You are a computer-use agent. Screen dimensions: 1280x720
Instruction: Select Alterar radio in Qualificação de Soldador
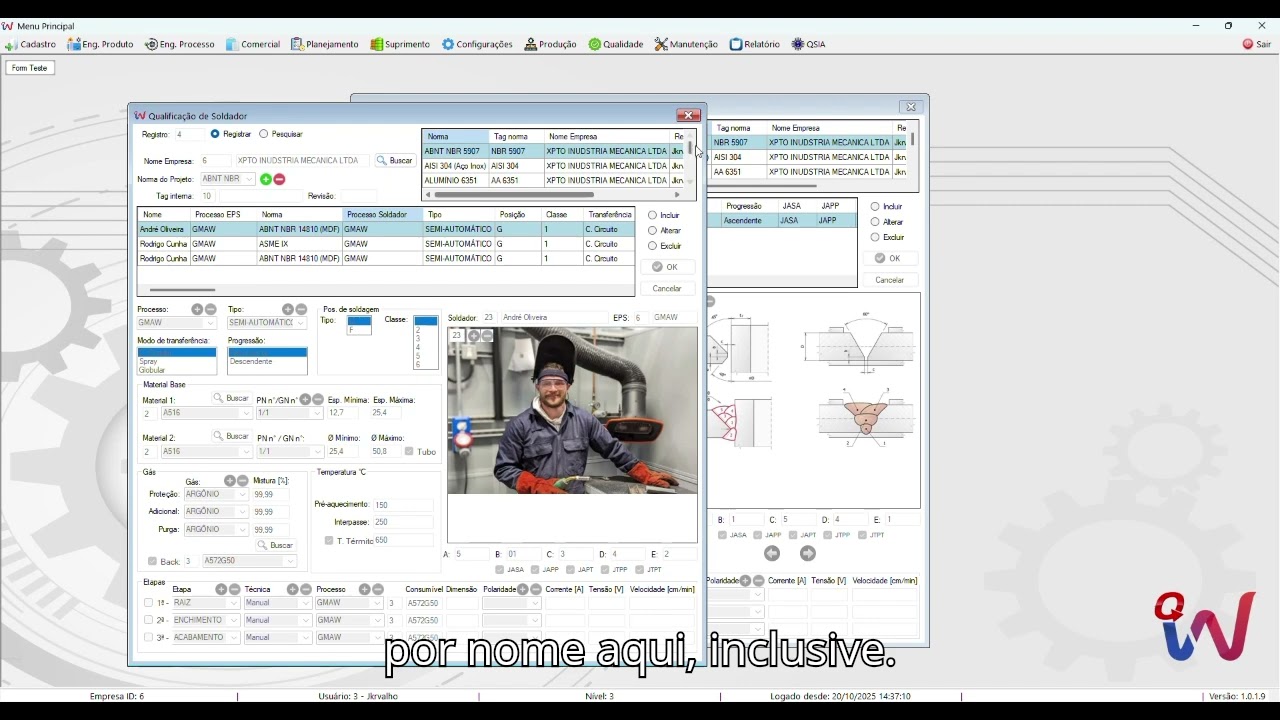coord(653,230)
